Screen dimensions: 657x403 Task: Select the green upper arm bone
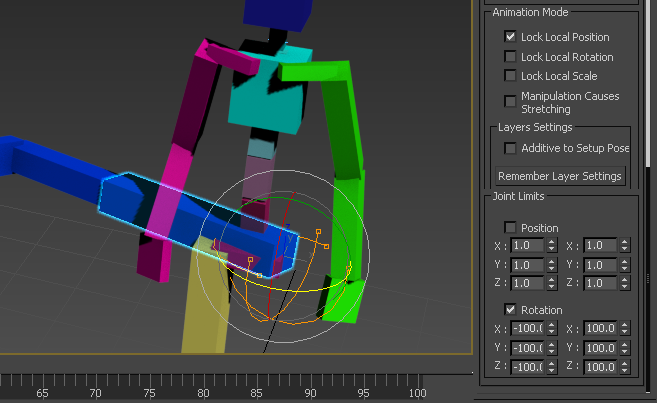(x=341, y=121)
